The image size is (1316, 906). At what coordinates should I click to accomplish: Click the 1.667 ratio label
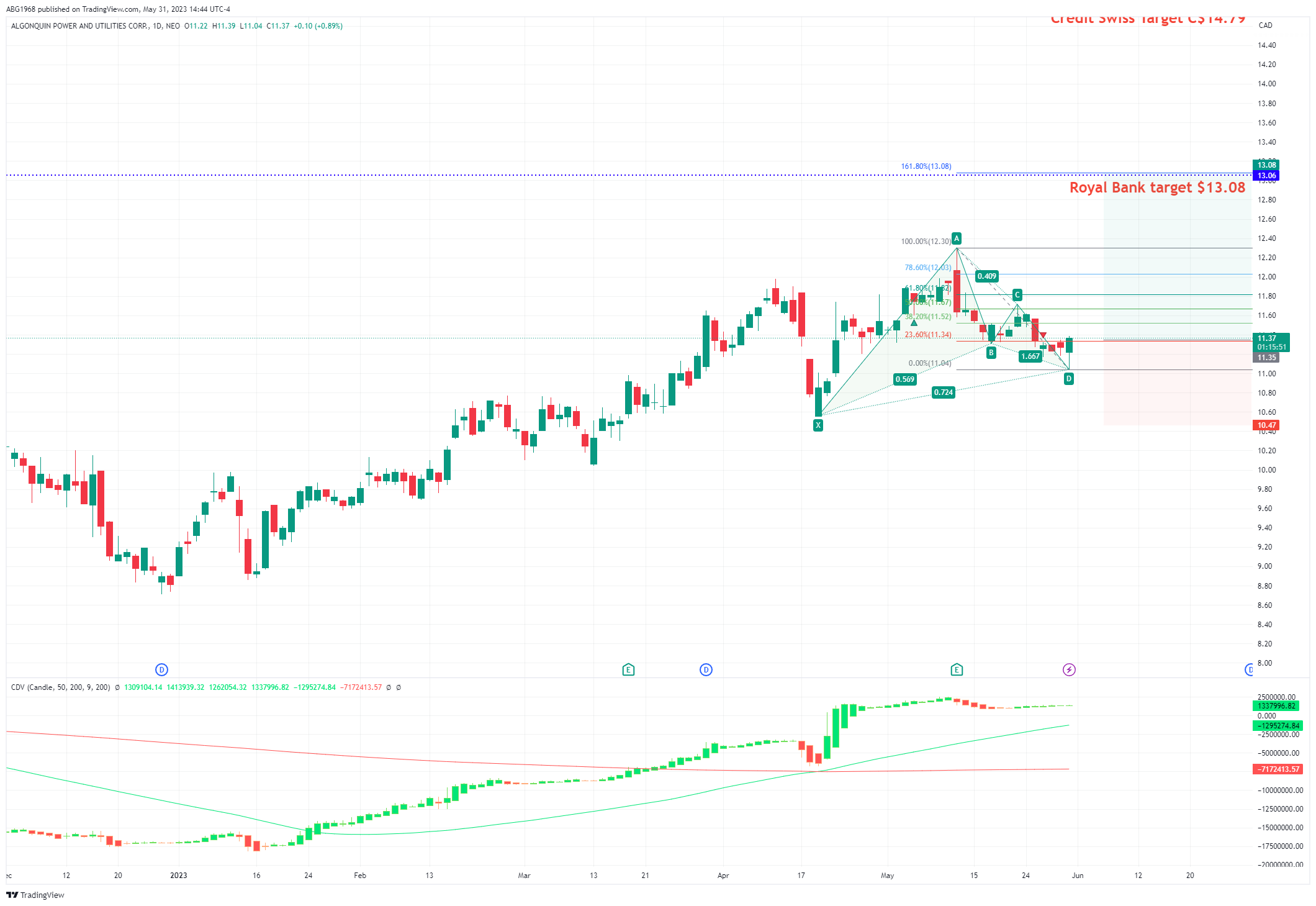pyautogui.click(x=1030, y=356)
